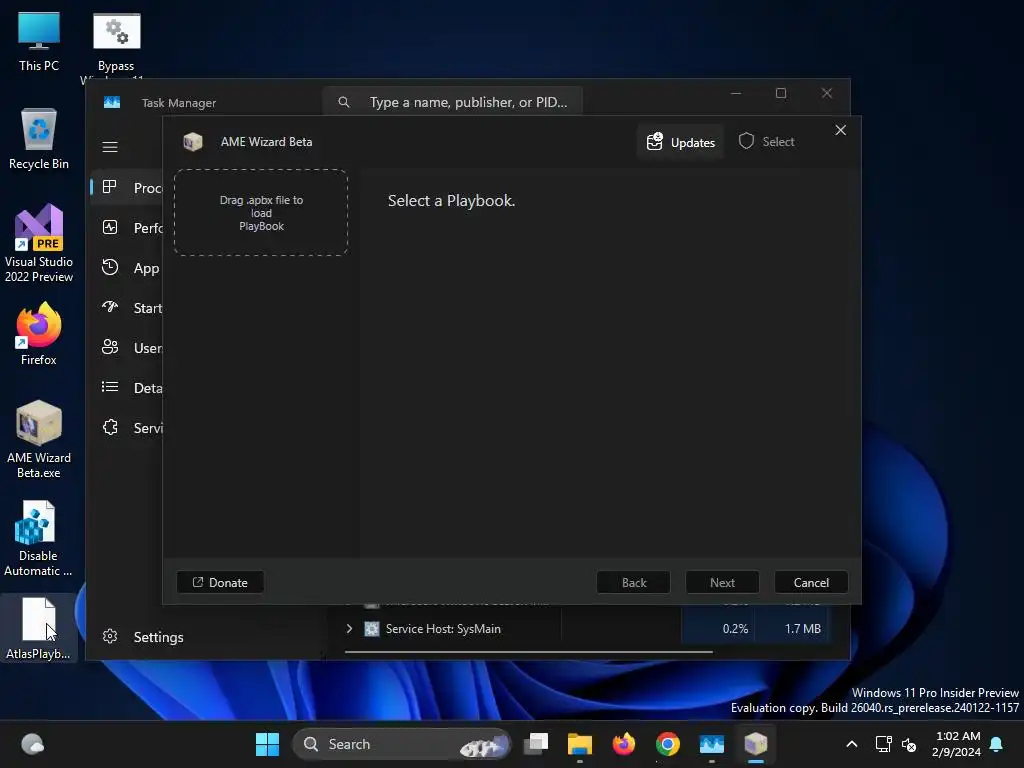Open File Explorer from taskbar
This screenshot has height=768, width=1024.
point(579,744)
